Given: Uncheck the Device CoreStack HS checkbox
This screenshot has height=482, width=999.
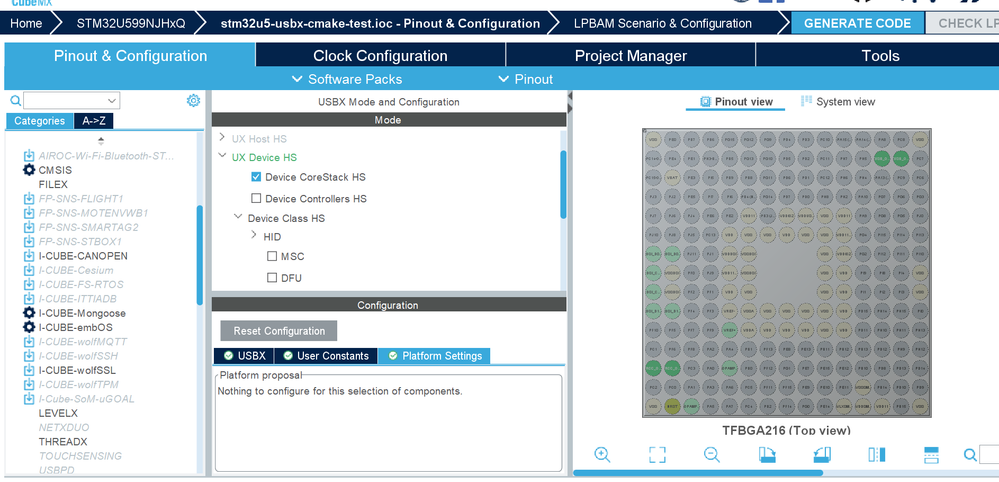Looking at the screenshot, I should pyautogui.click(x=256, y=176).
